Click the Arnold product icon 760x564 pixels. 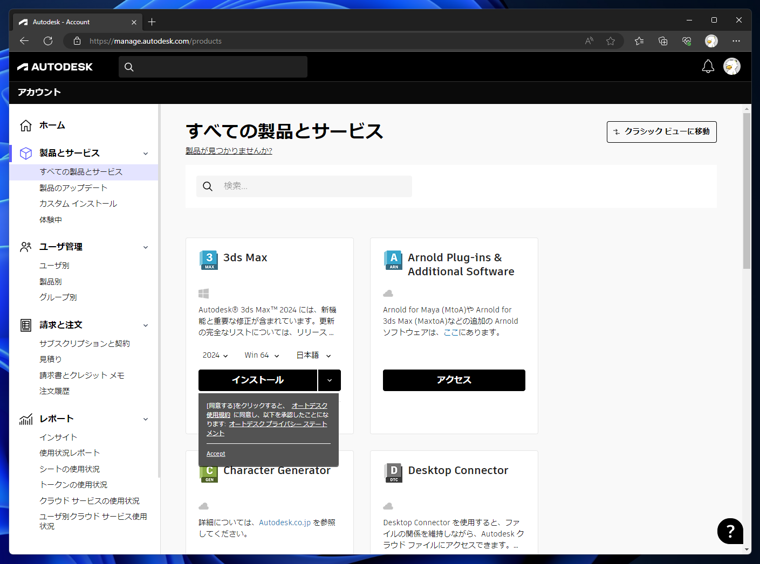pos(393,260)
